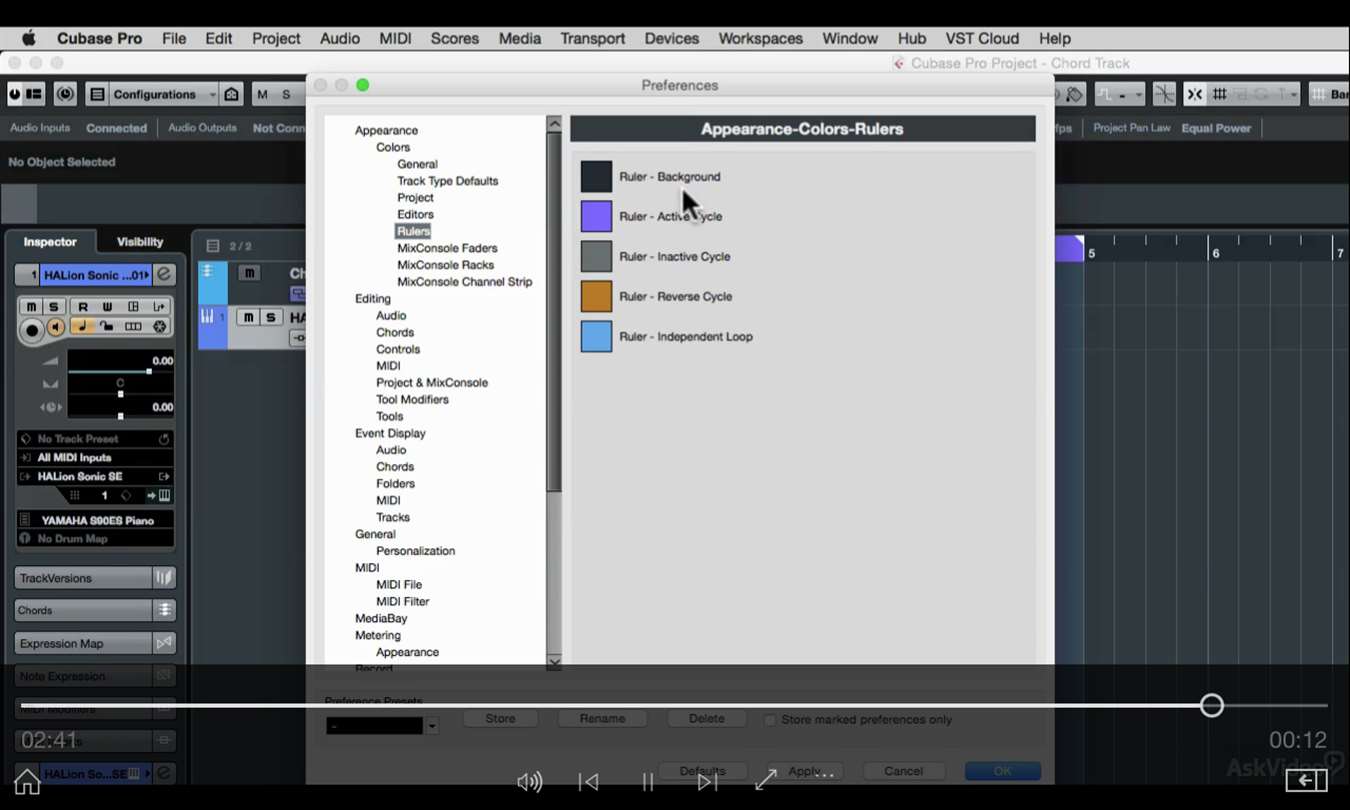
Task: Click the Activate Project power icon
Action: pos(15,94)
